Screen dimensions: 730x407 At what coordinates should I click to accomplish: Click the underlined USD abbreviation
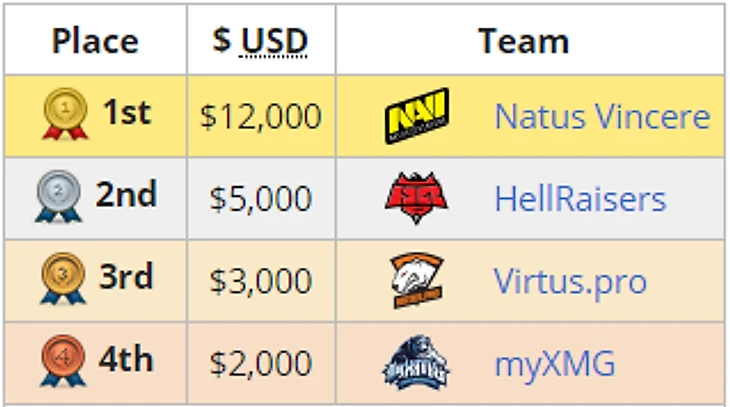click(x=274, y=41)
